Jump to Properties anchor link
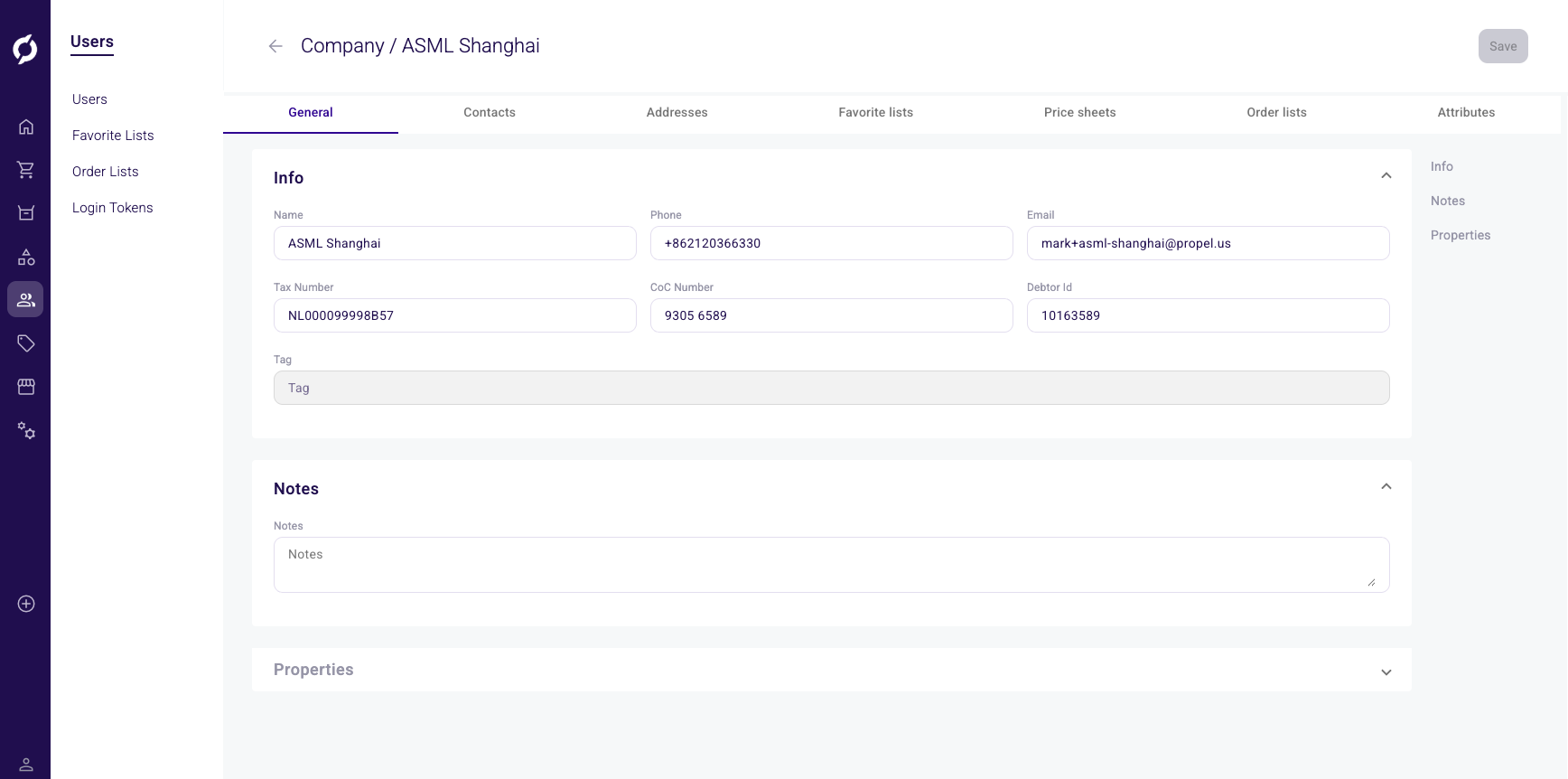 point(1461,235)
